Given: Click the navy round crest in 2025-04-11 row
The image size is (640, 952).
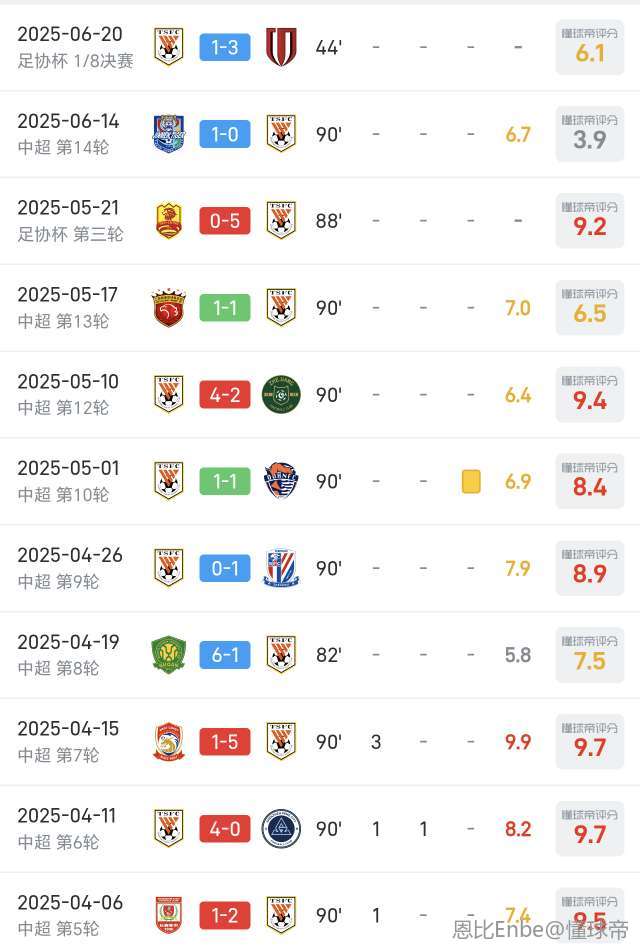Looking at the screenshot, I should click(x=281, y=829).
